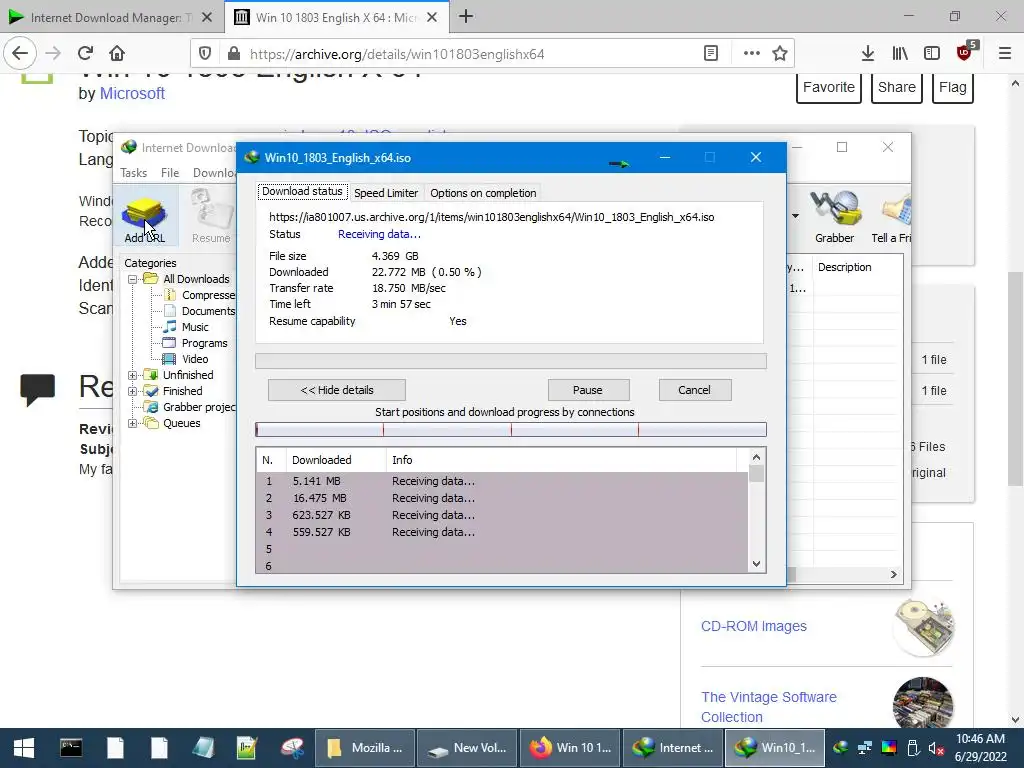The height and width of the screenshot is (768, 1024).
Task: Click IDM list horizontal scroll right arrow
Action: coord(893,575)
